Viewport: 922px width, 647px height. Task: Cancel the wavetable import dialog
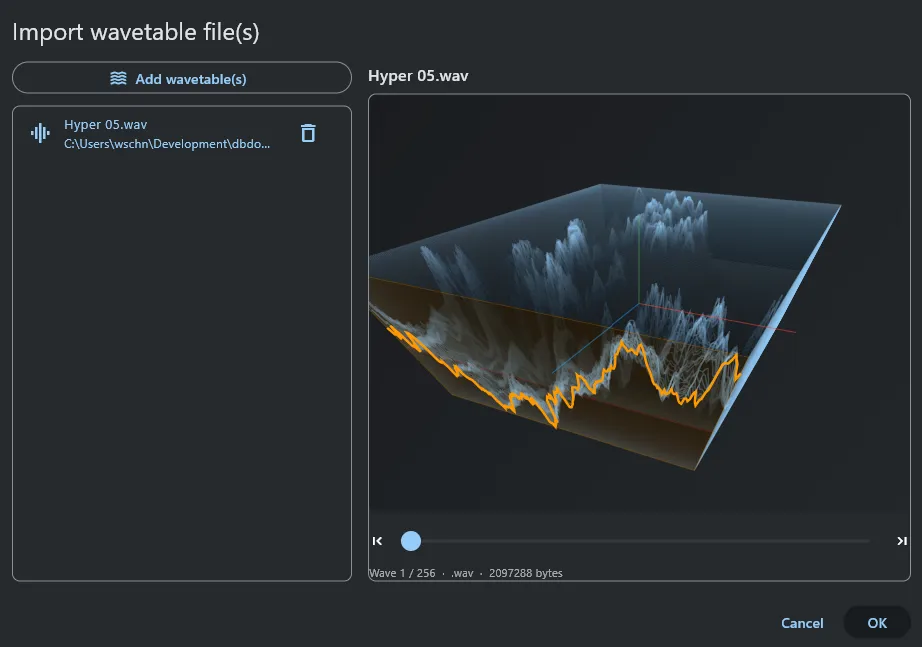802,623
